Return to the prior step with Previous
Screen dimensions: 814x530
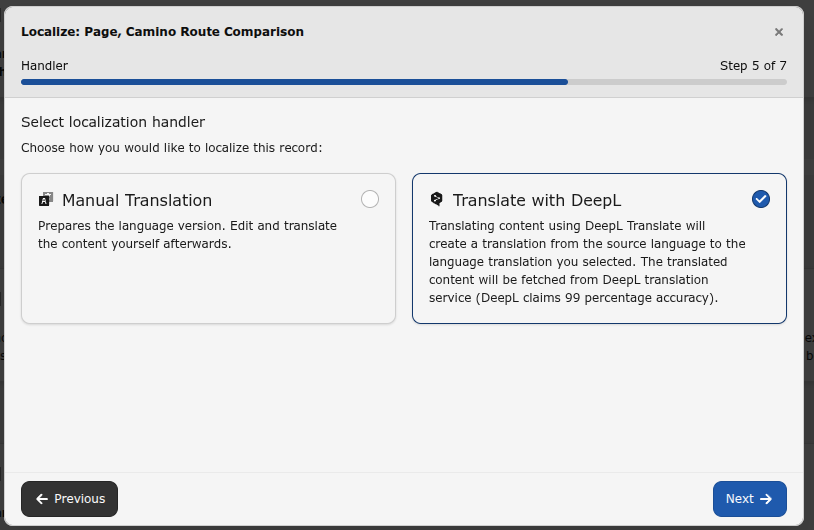70,499
